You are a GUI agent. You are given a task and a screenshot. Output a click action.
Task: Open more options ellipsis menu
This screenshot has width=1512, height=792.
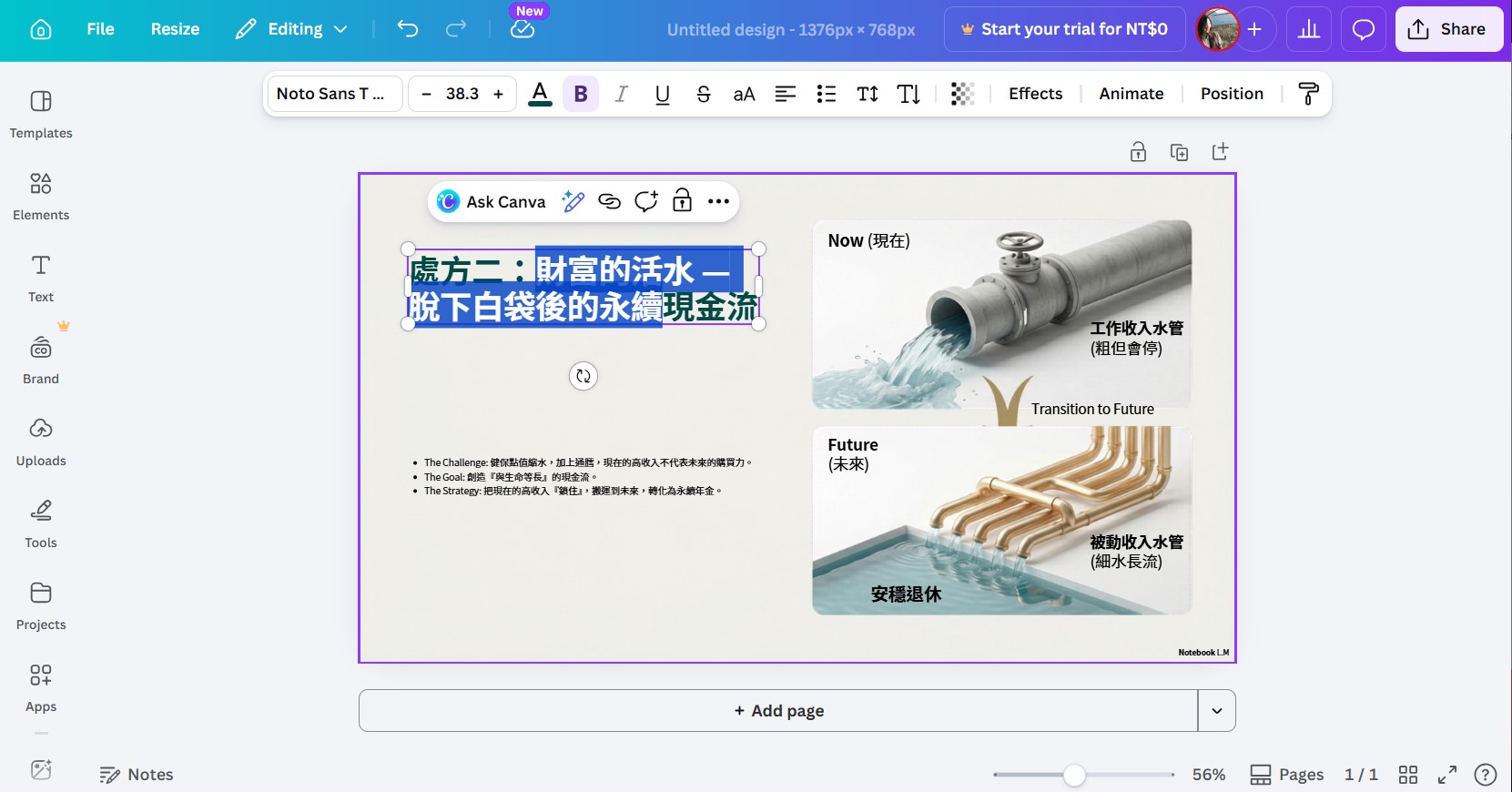718,202
